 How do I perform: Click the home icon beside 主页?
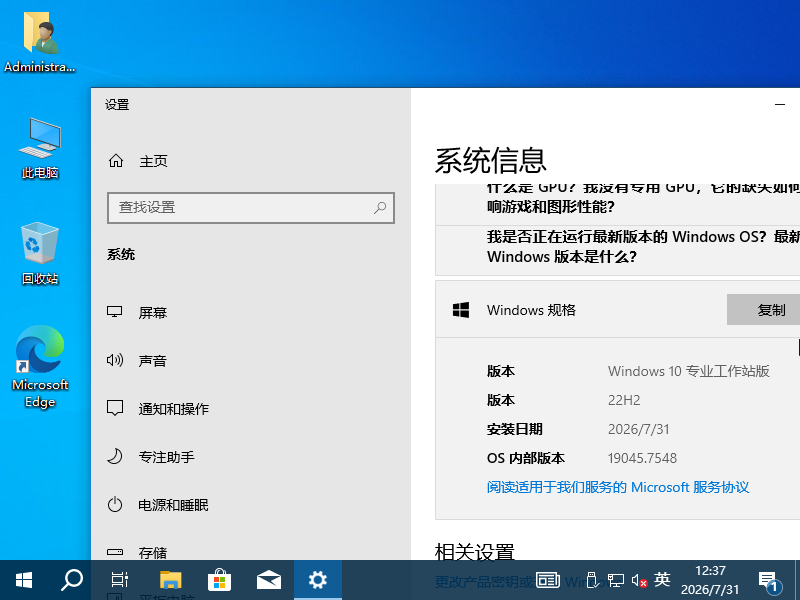tap(116, 161)
